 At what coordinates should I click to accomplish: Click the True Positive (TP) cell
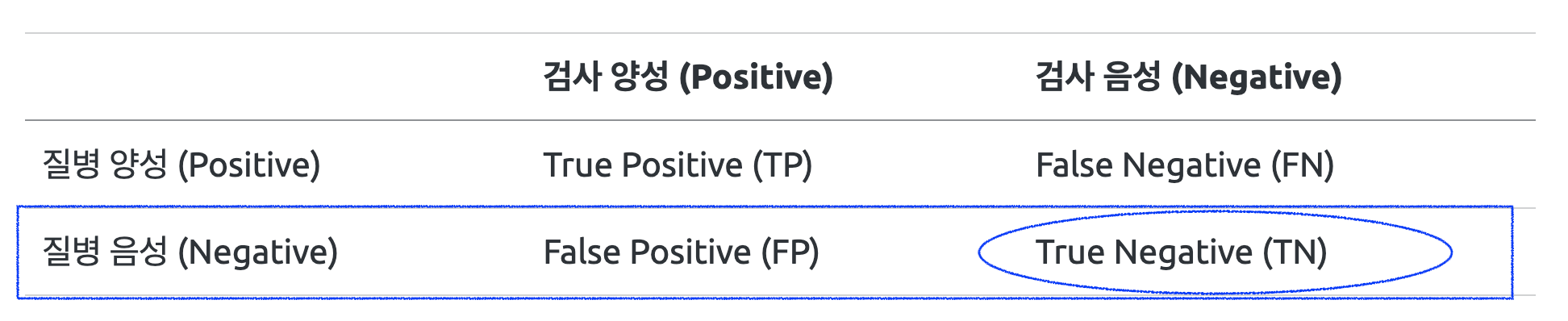point(678,165)
